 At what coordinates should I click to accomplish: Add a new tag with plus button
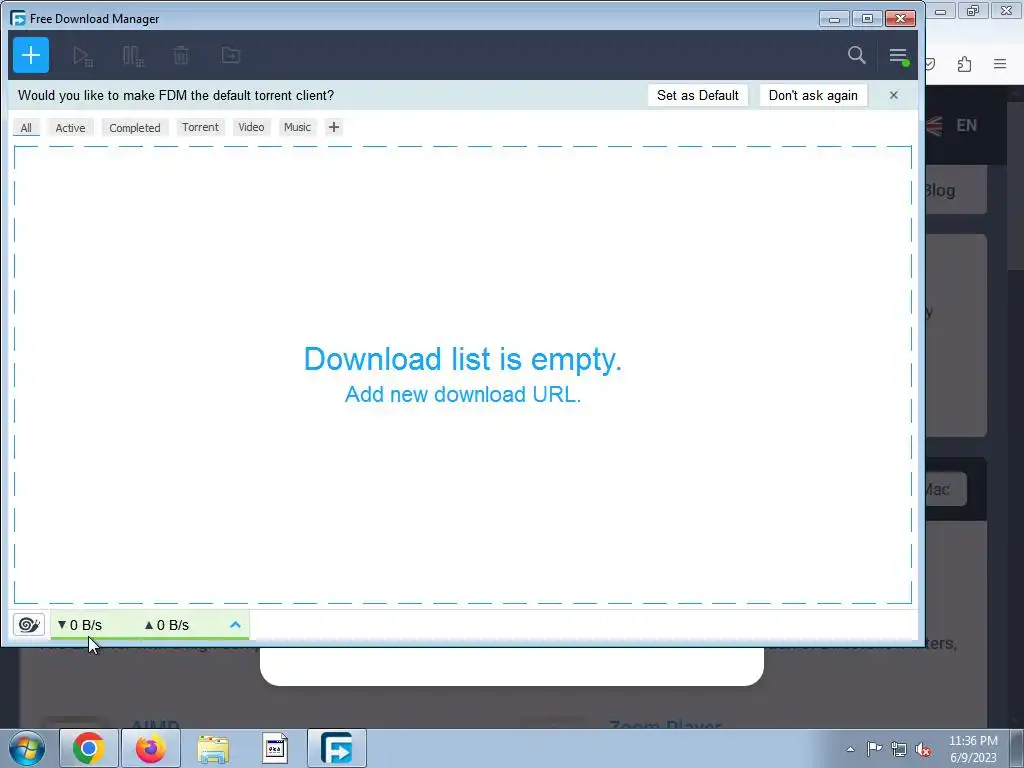click(334, 127)
